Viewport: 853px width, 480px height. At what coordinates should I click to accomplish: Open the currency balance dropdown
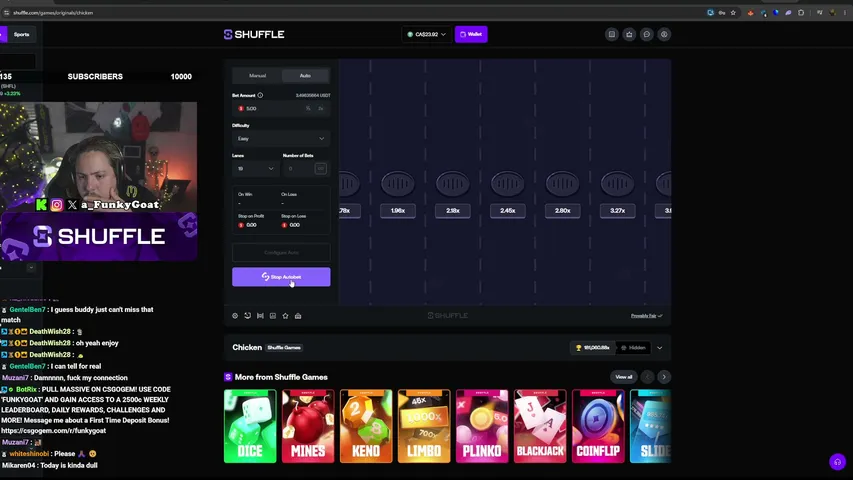click(426, 34)
